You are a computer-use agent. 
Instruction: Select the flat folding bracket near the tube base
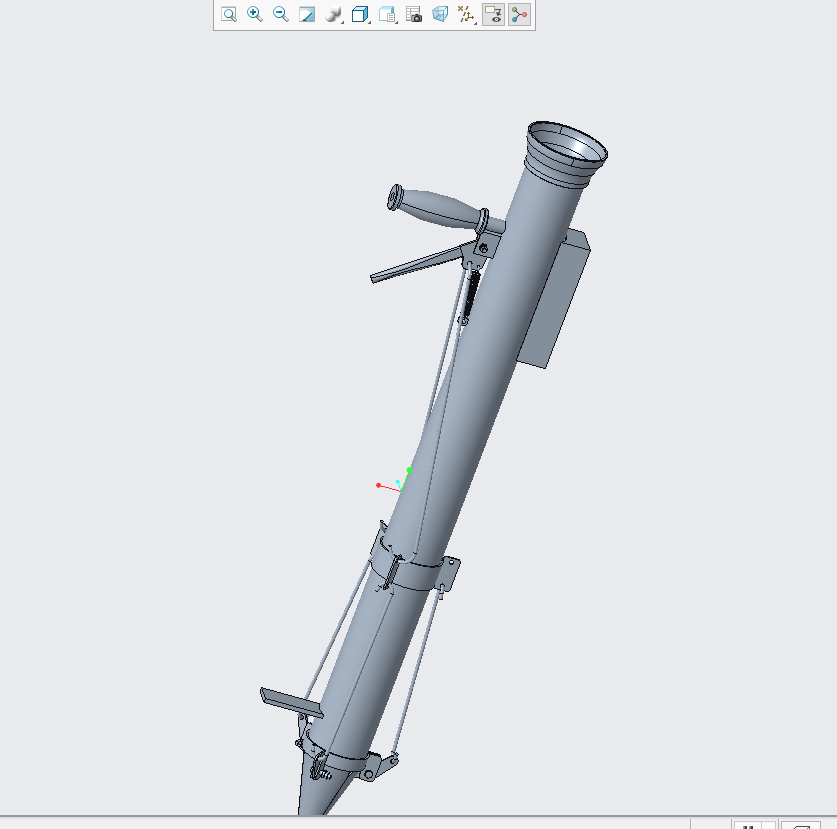(291, 703)
